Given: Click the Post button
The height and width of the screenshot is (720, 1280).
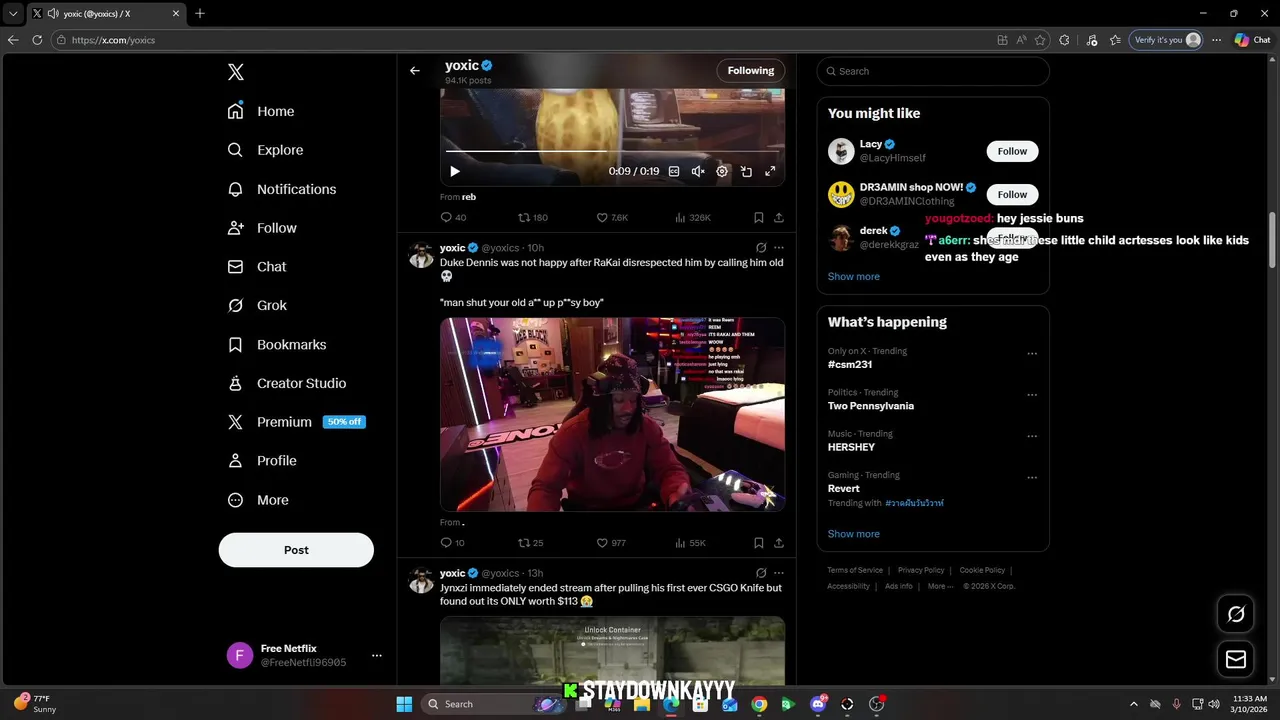Looking at the screenshot, I should [x=296, y=550].
